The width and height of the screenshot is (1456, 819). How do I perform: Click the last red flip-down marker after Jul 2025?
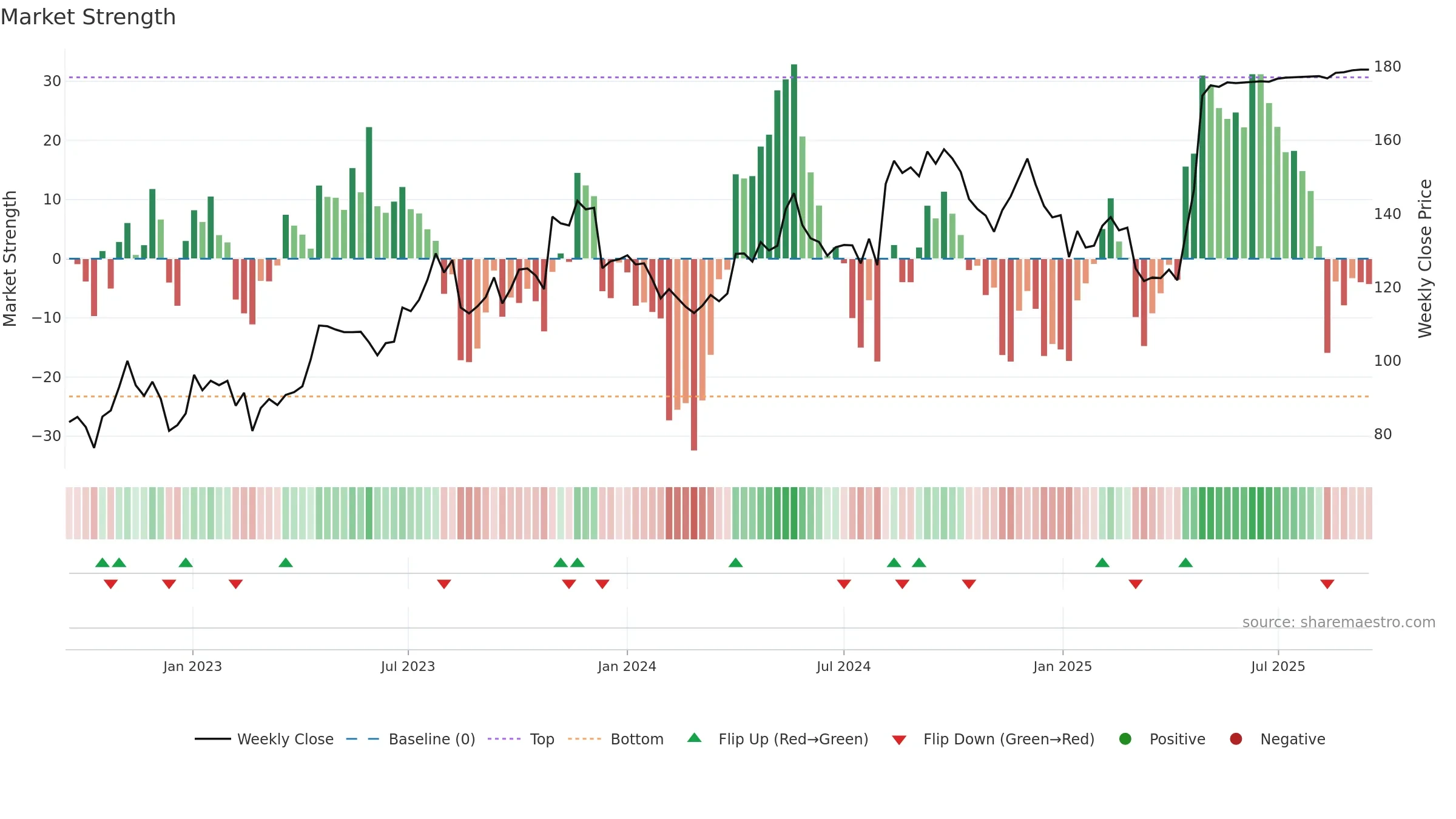[1327, 584]
